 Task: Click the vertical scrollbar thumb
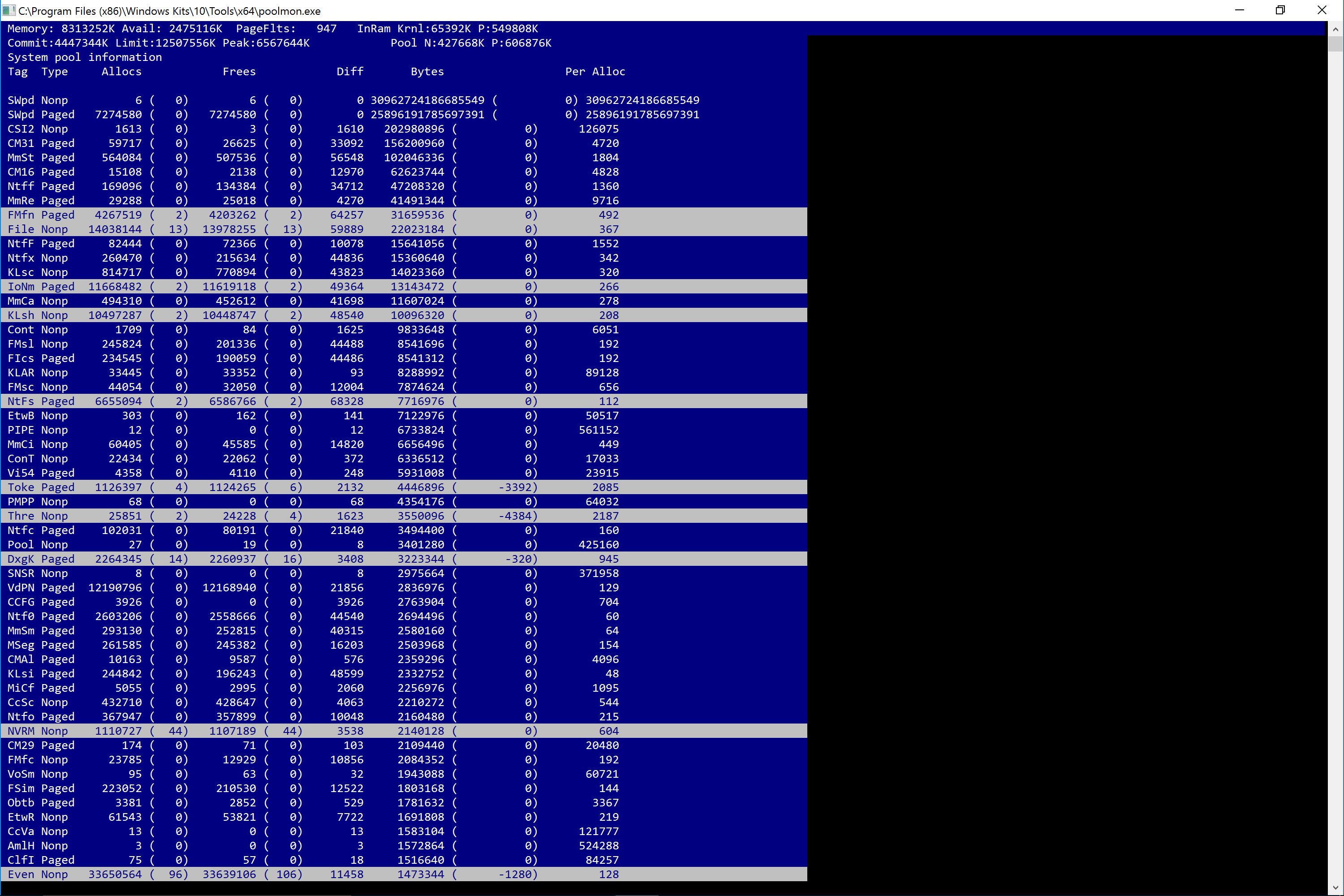tap(1335, 44)
